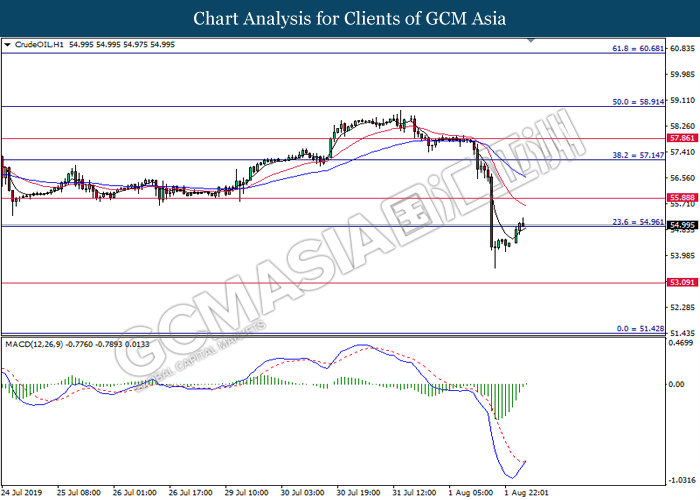Click the Chart Analysis for Clients of GCM Asia title

(350, 19)
